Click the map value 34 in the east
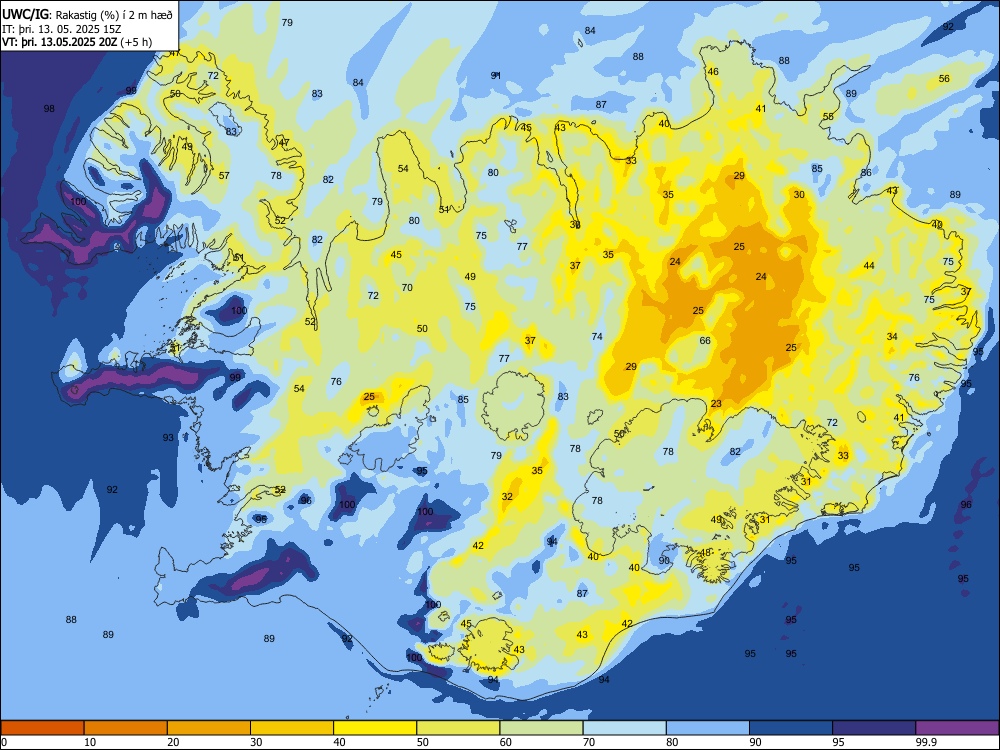This screenshot has height=750, width=1000. (892, 337)
